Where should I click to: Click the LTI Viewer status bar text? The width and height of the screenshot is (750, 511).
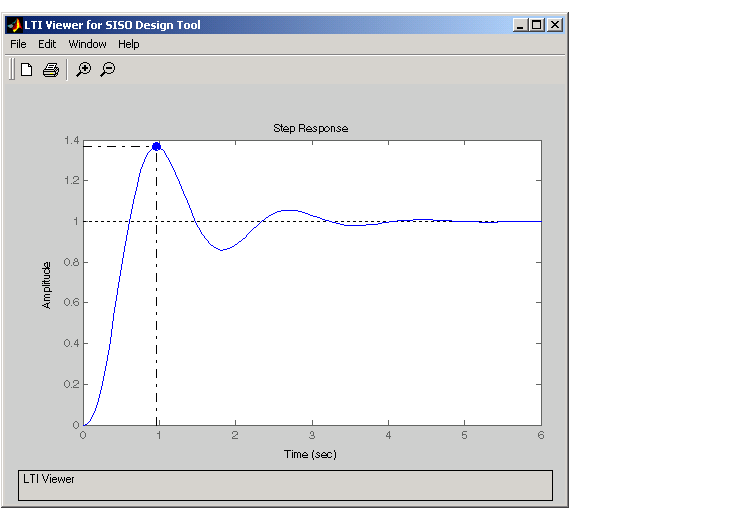[x=49, y=479]
